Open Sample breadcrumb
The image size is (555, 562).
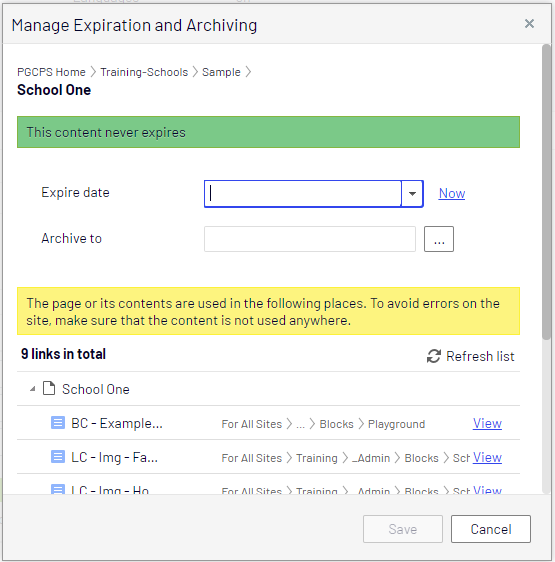[x=221, y=72]
